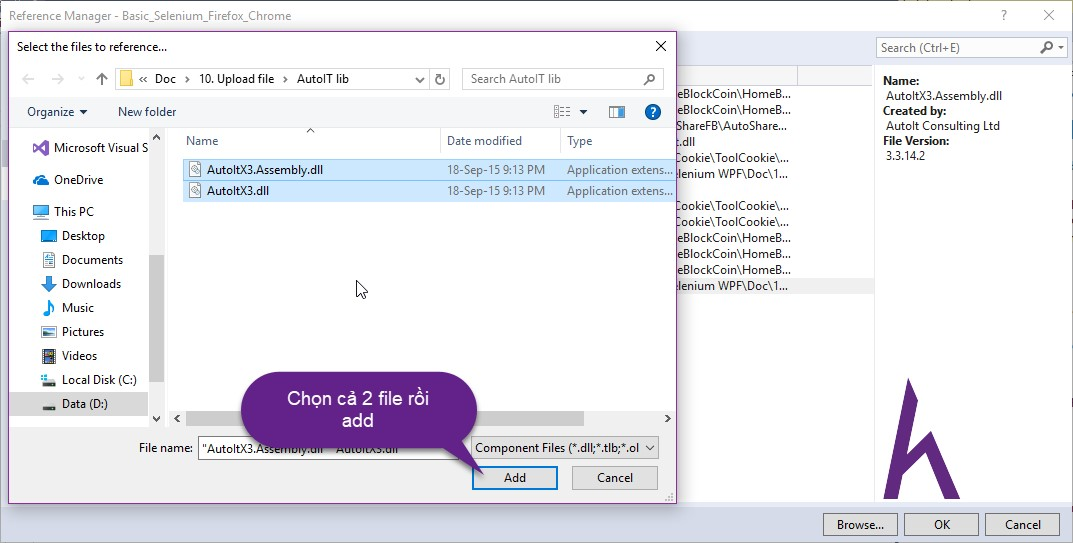Toggle the preview pane

pos(617,112)
